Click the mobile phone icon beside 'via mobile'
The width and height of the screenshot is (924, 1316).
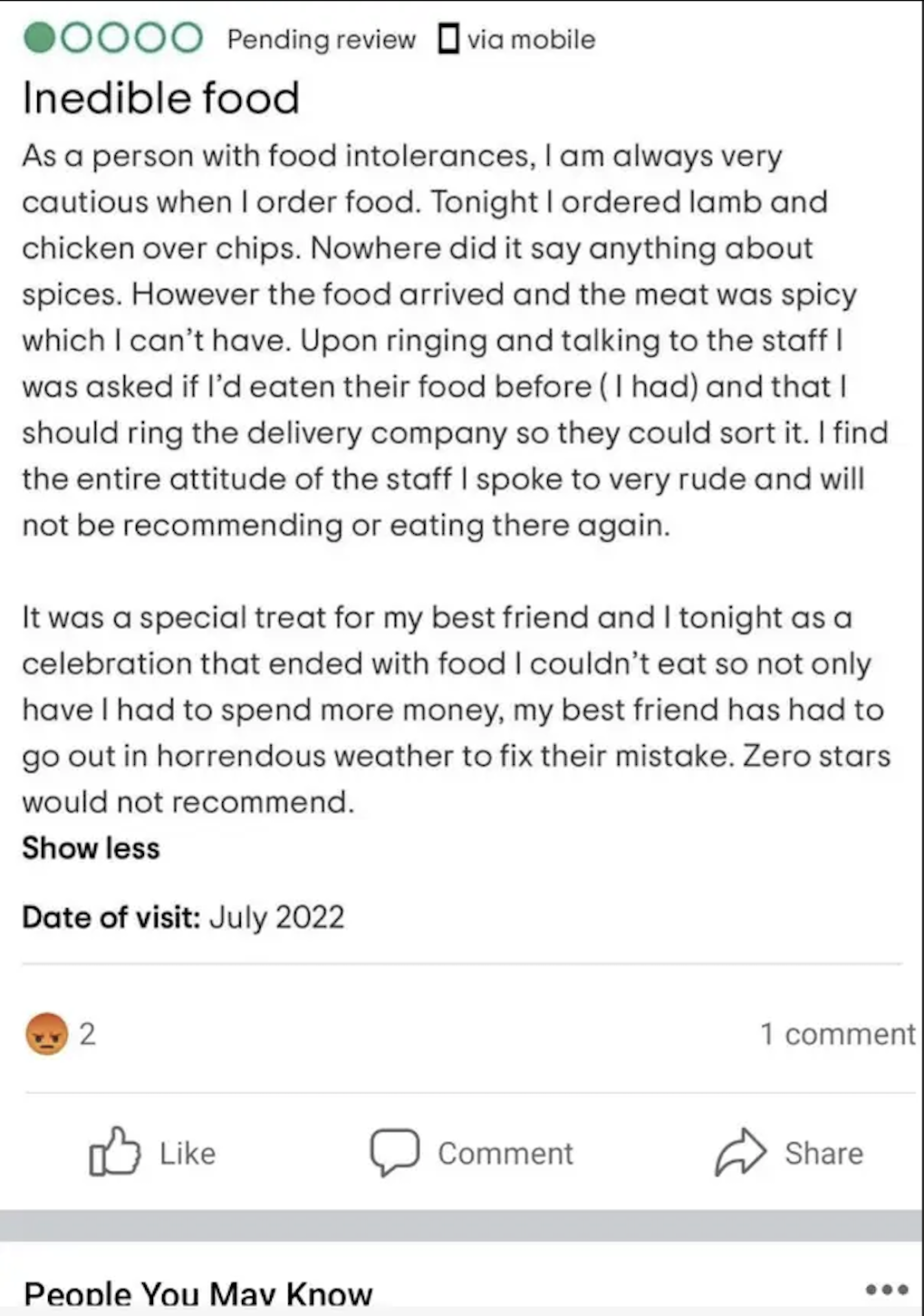[x=448, y=39]
